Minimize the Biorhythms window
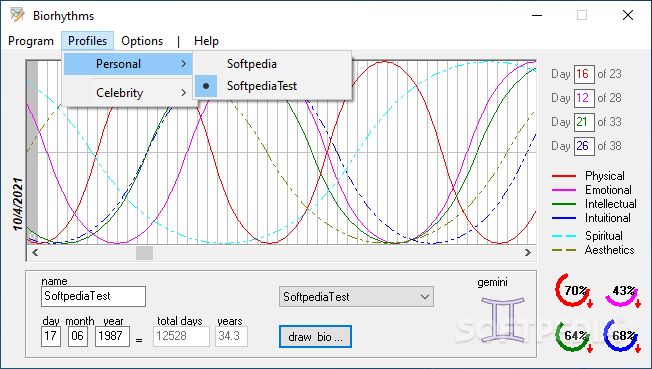This screenshot has height=369, width=652. (x=537, y=15)
